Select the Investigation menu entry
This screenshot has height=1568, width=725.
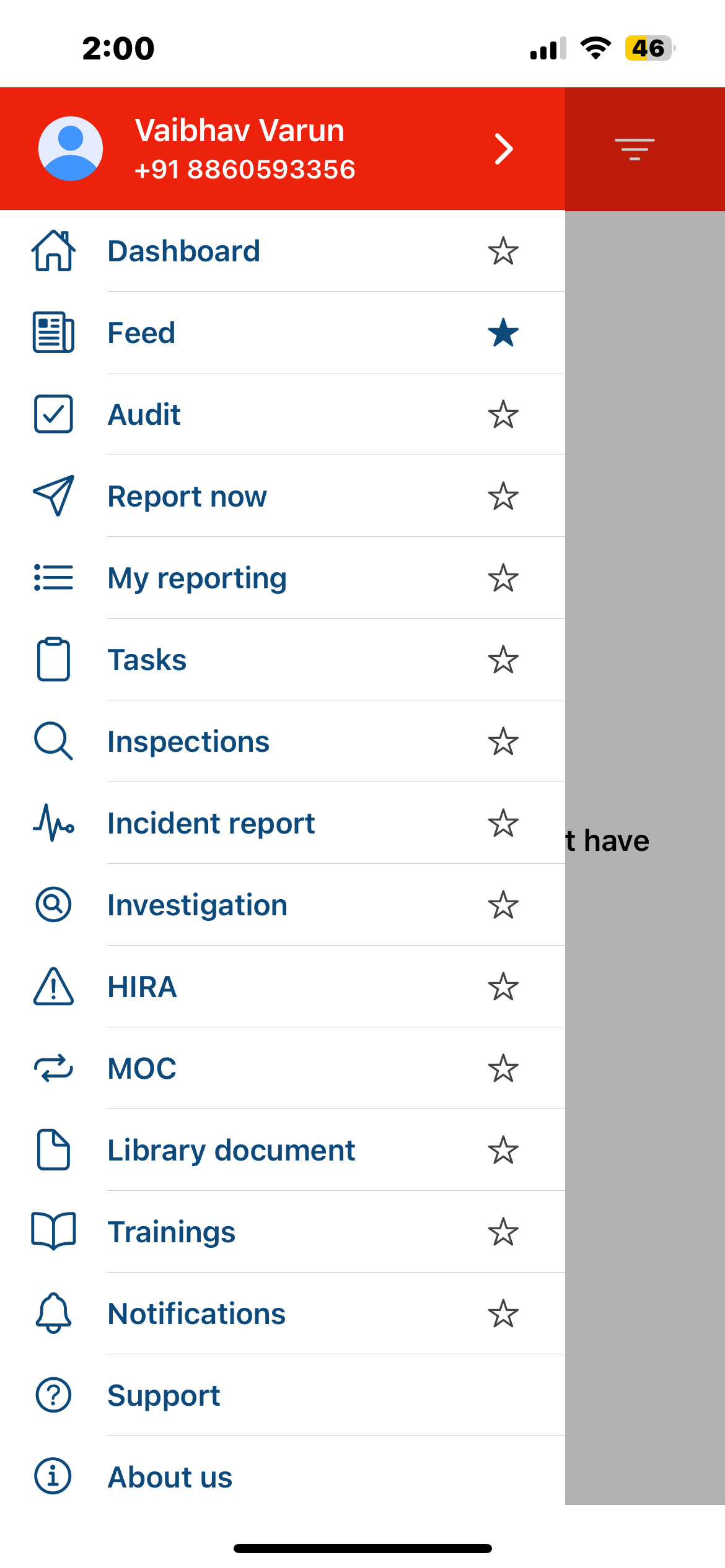pyautogui.click(x=197, y=905)
